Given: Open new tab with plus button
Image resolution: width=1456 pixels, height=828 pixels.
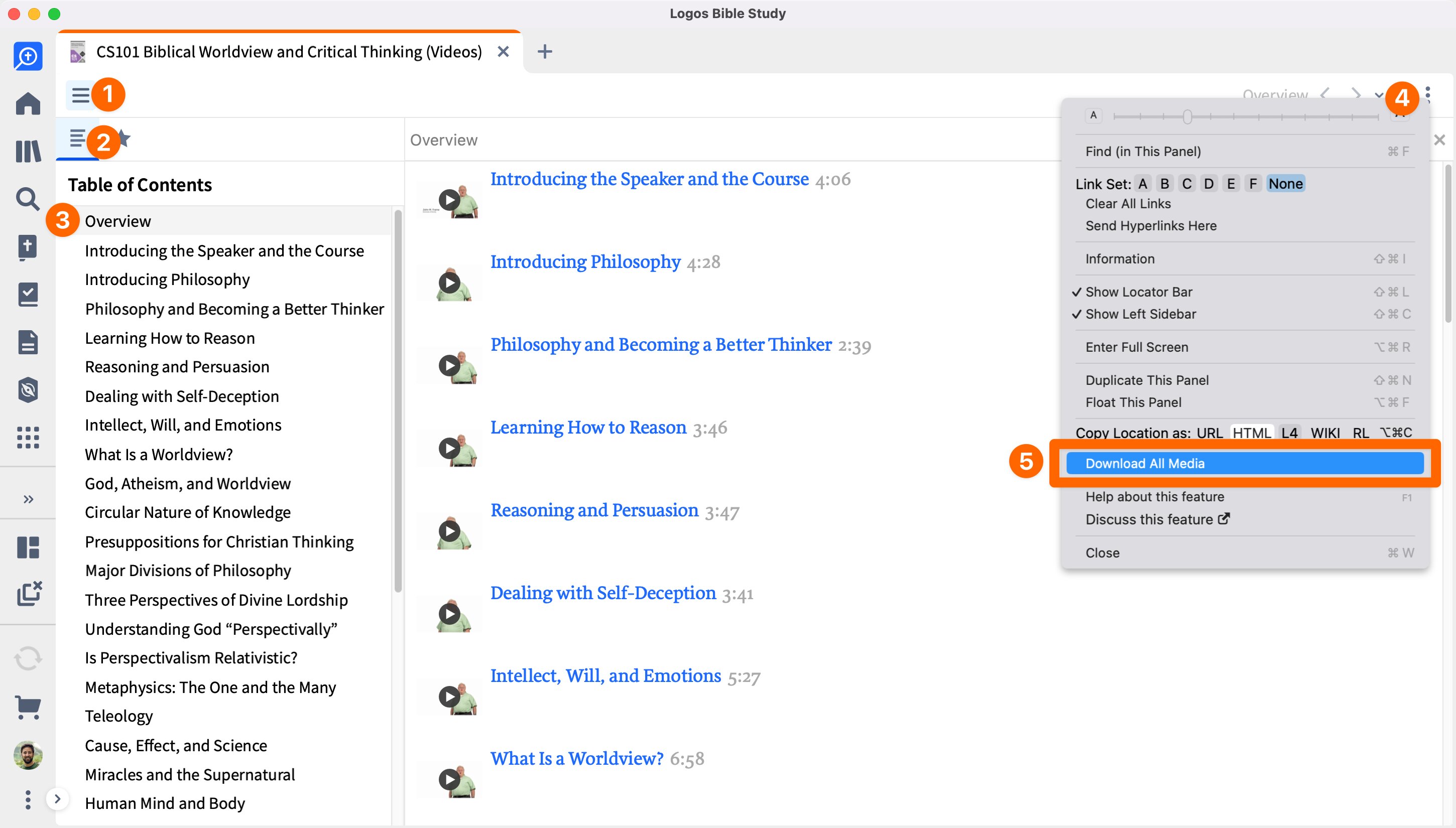Looking at the screenshot, I should (545, 52).
